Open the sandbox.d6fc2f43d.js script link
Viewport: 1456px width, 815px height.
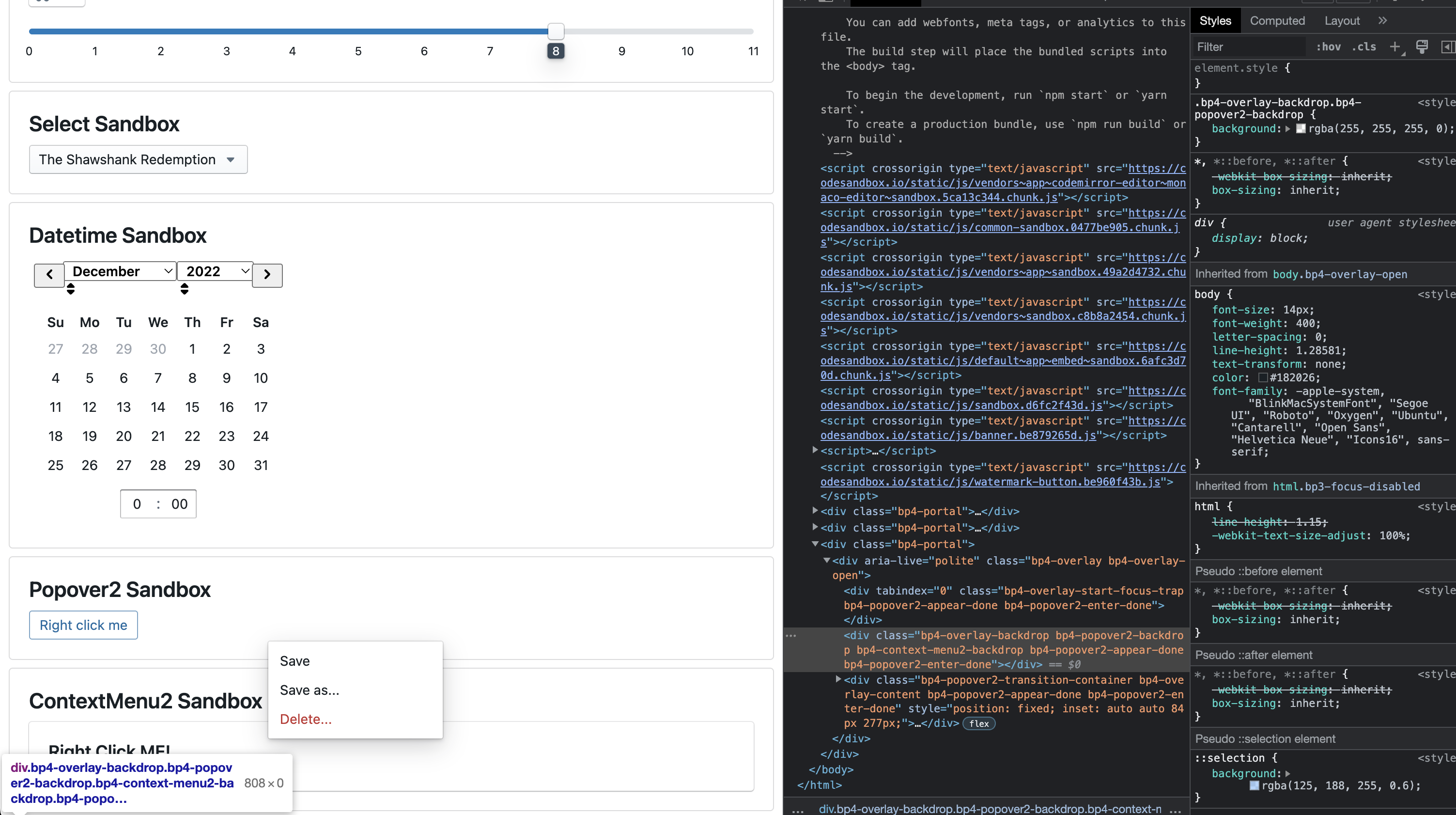coord(961,406)
